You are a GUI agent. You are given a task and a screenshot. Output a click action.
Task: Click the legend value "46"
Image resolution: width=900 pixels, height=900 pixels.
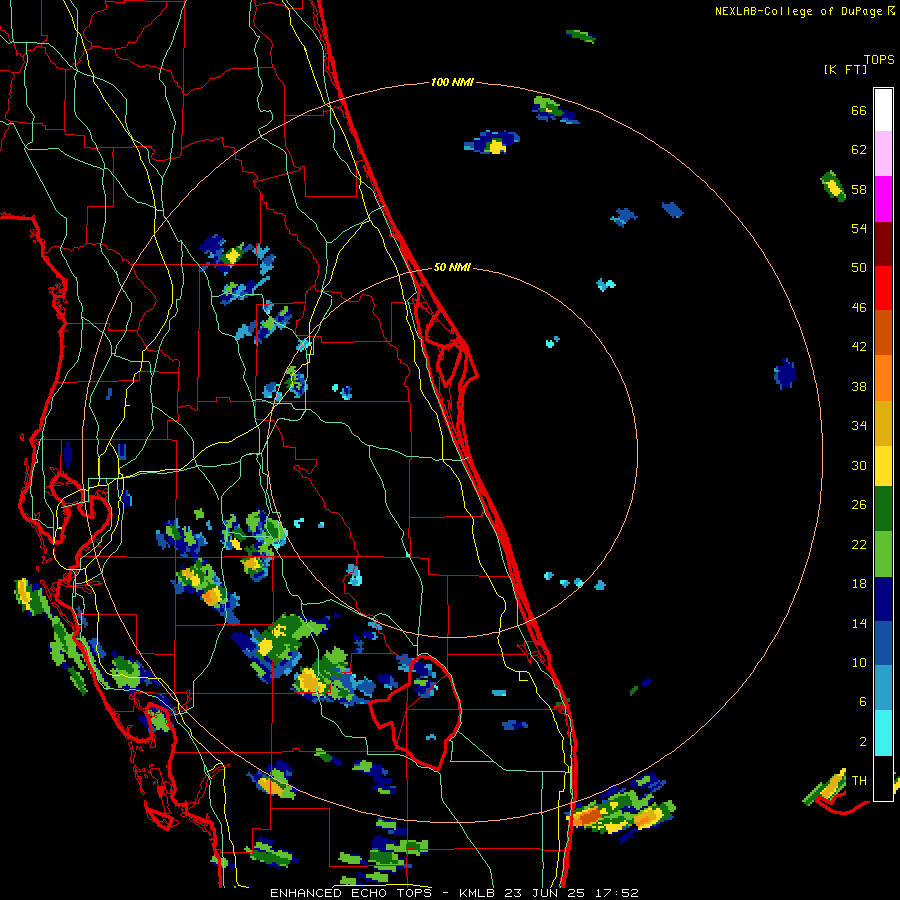pyautogui.click(x=859, y=308)
